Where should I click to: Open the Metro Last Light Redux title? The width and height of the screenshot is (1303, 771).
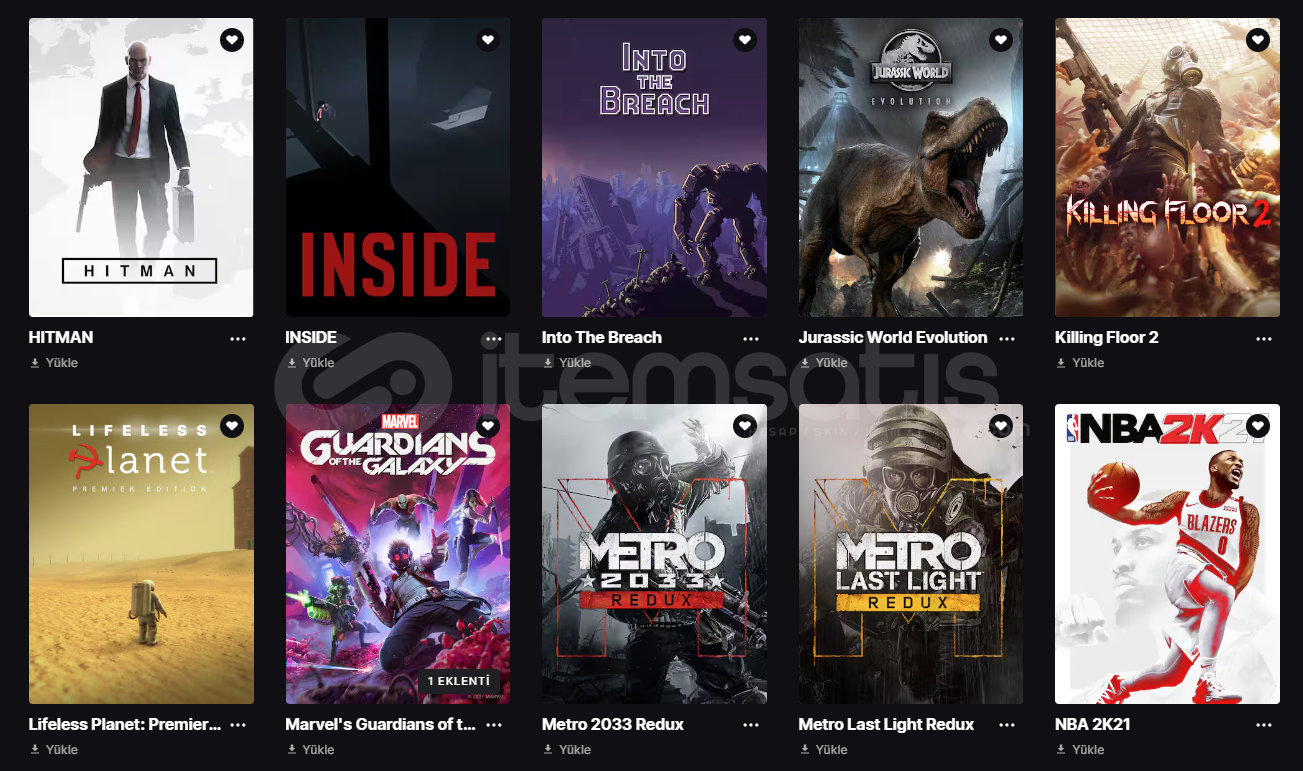pyautogui.click(x=886, y=724)
